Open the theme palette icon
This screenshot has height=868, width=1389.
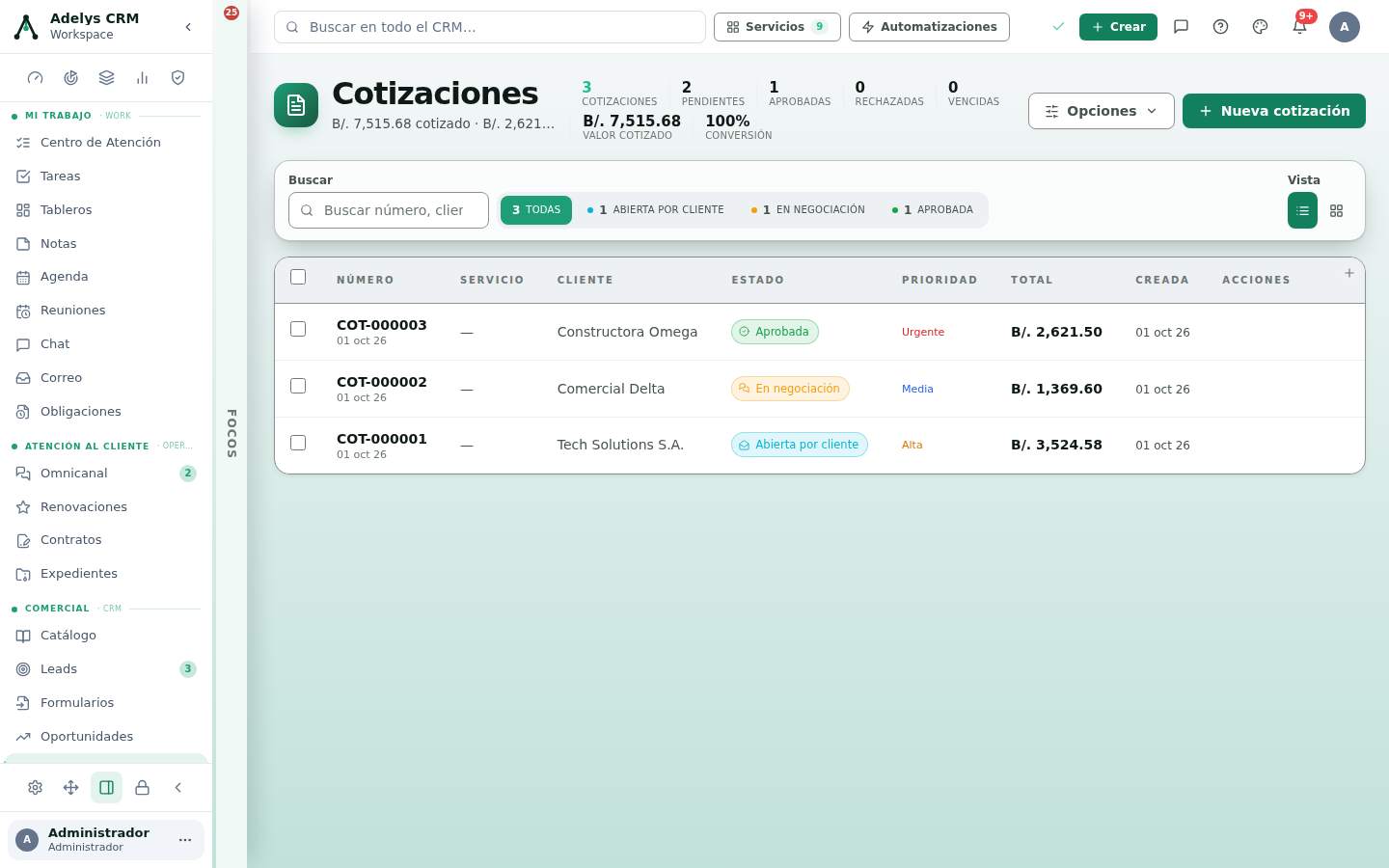1260,27
